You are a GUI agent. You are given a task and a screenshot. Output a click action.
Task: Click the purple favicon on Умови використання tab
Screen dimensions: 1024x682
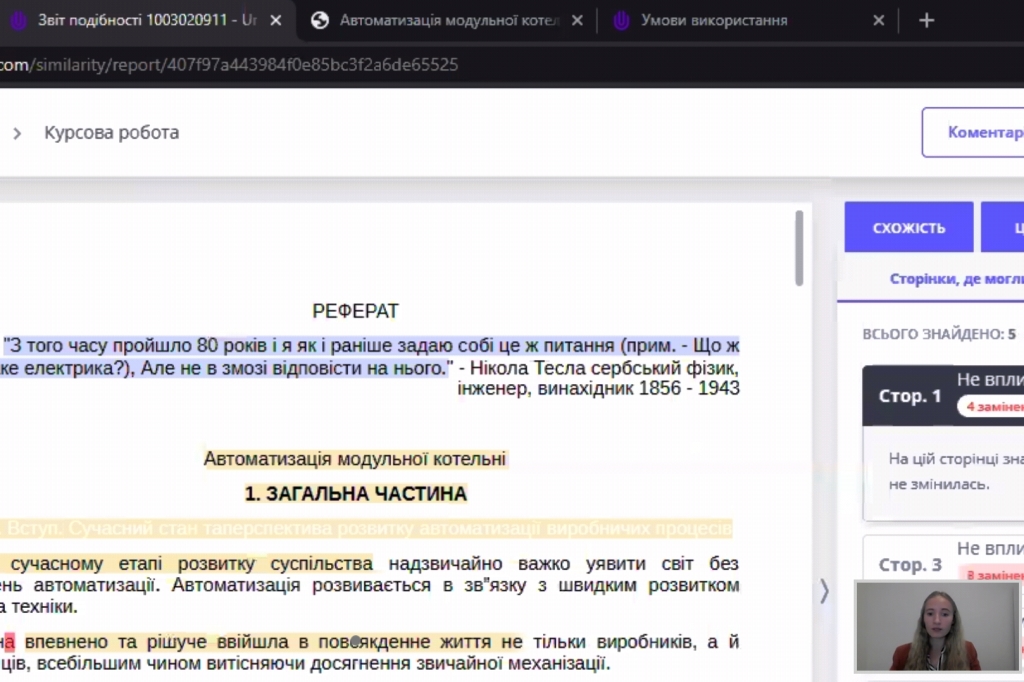[x=621, y=21]
